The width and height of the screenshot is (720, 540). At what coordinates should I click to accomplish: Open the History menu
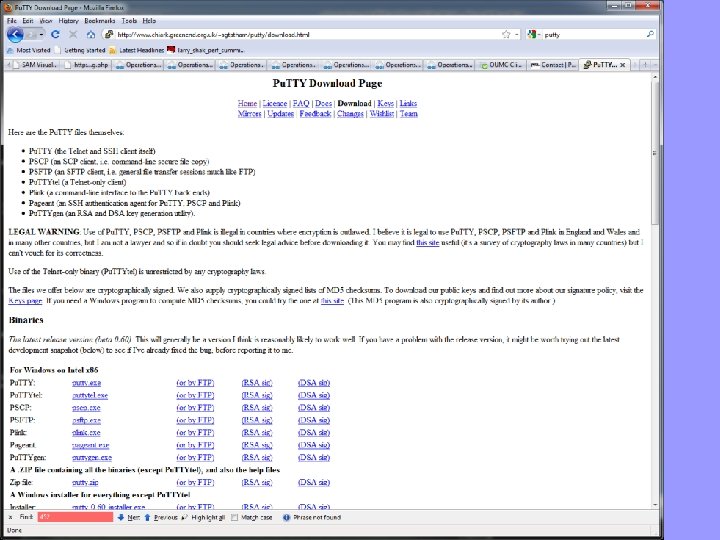click(69, 21)
